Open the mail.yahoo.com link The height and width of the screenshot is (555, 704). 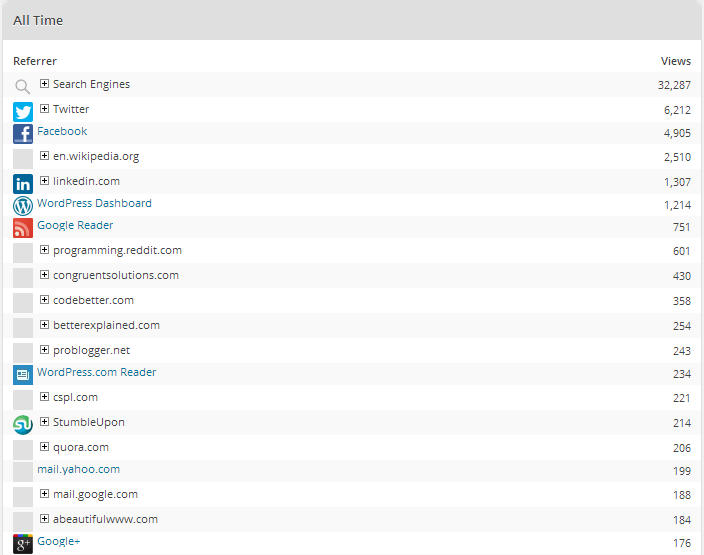click(x=79, y=470)
